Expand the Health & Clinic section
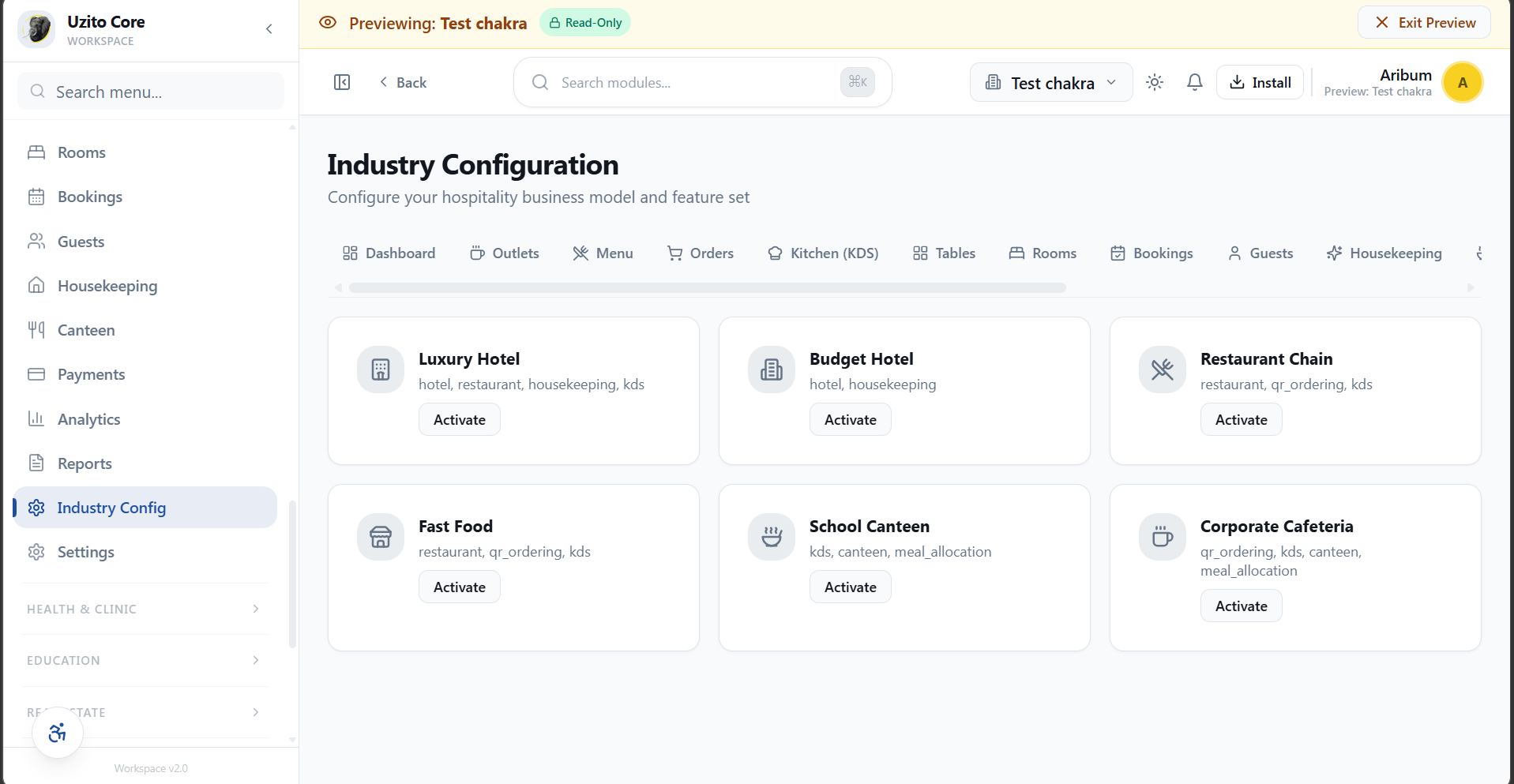This screenshot has height=784, width=1514. [143, 609]
